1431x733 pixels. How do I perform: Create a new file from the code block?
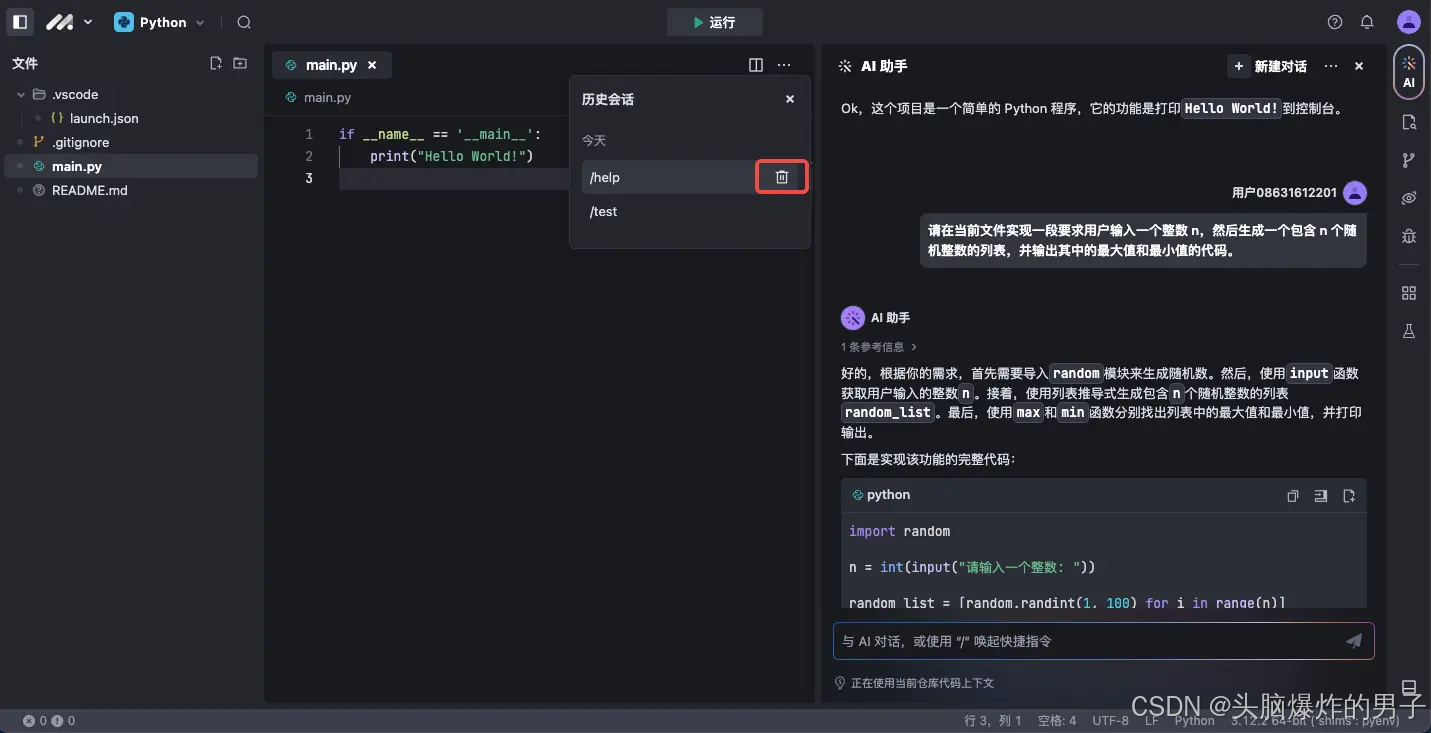pyautogui.click(x=1349, y=495)
